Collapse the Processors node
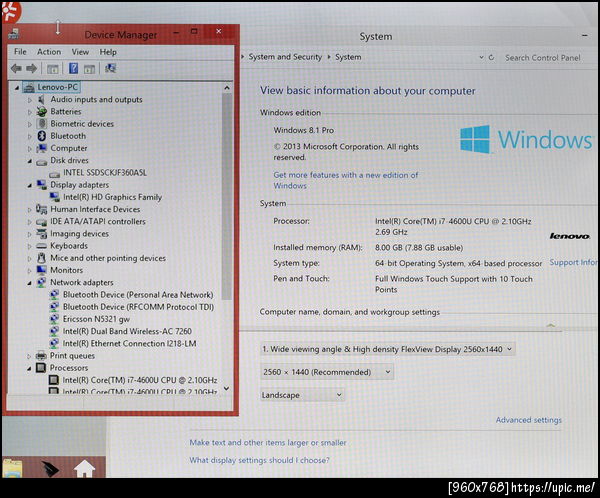This screenshot has height=498, width=600. (29, 369)
